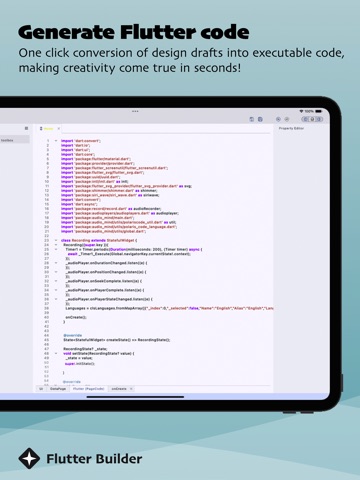Click the onCreate(); call on line 40

point(76,317)
